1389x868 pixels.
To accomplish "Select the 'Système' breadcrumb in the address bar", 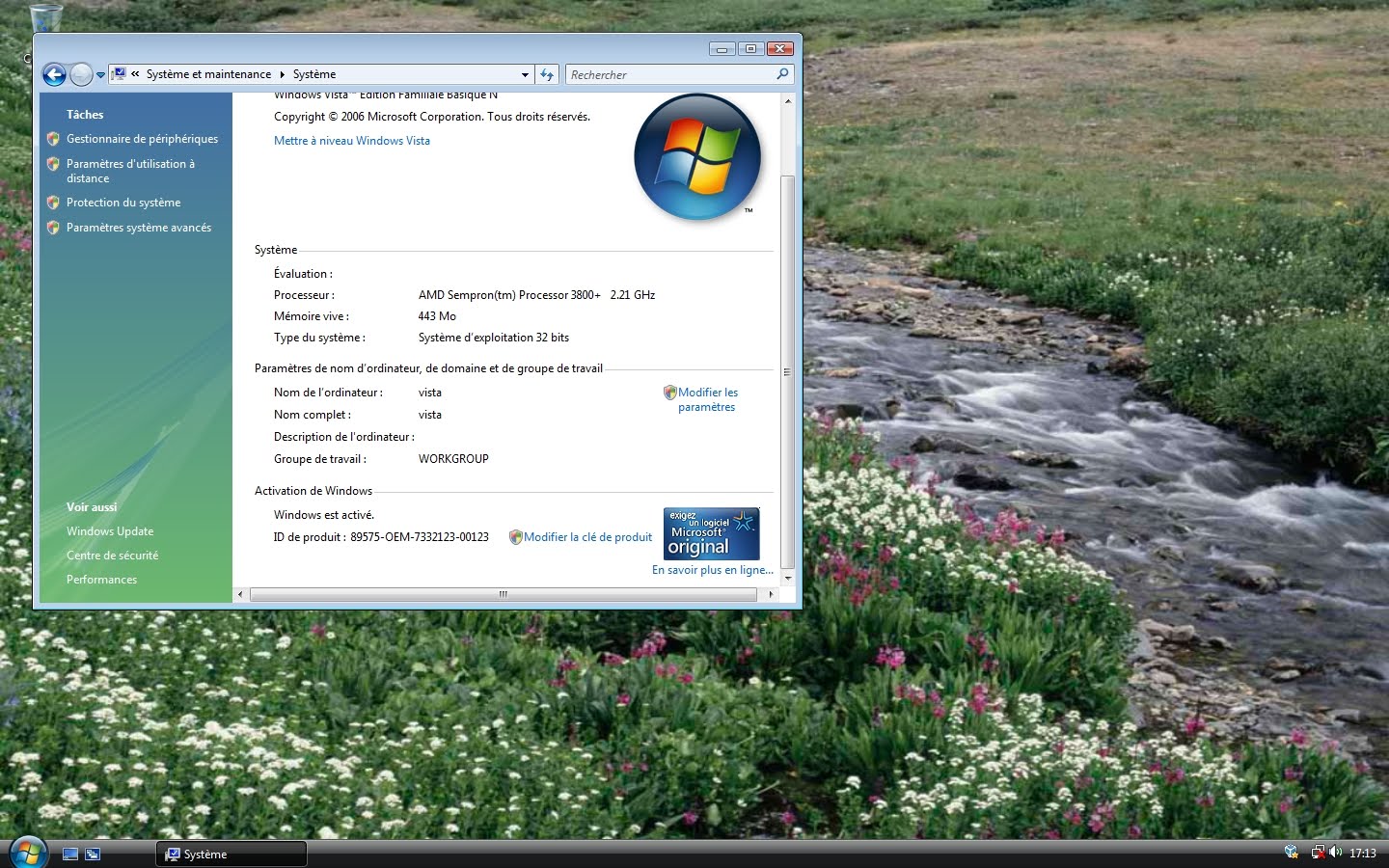I will tap(314, 74).
